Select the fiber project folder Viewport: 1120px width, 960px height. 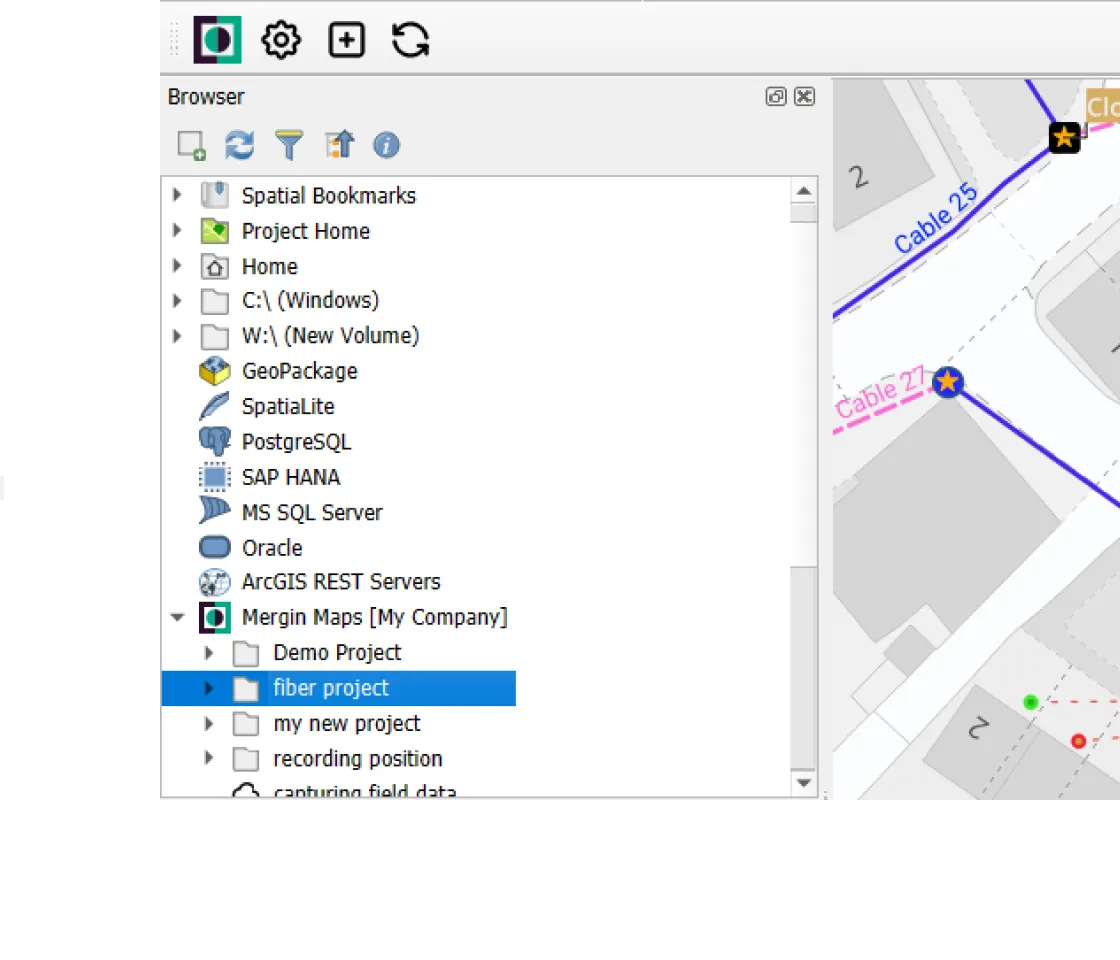[x=330, y=688]
